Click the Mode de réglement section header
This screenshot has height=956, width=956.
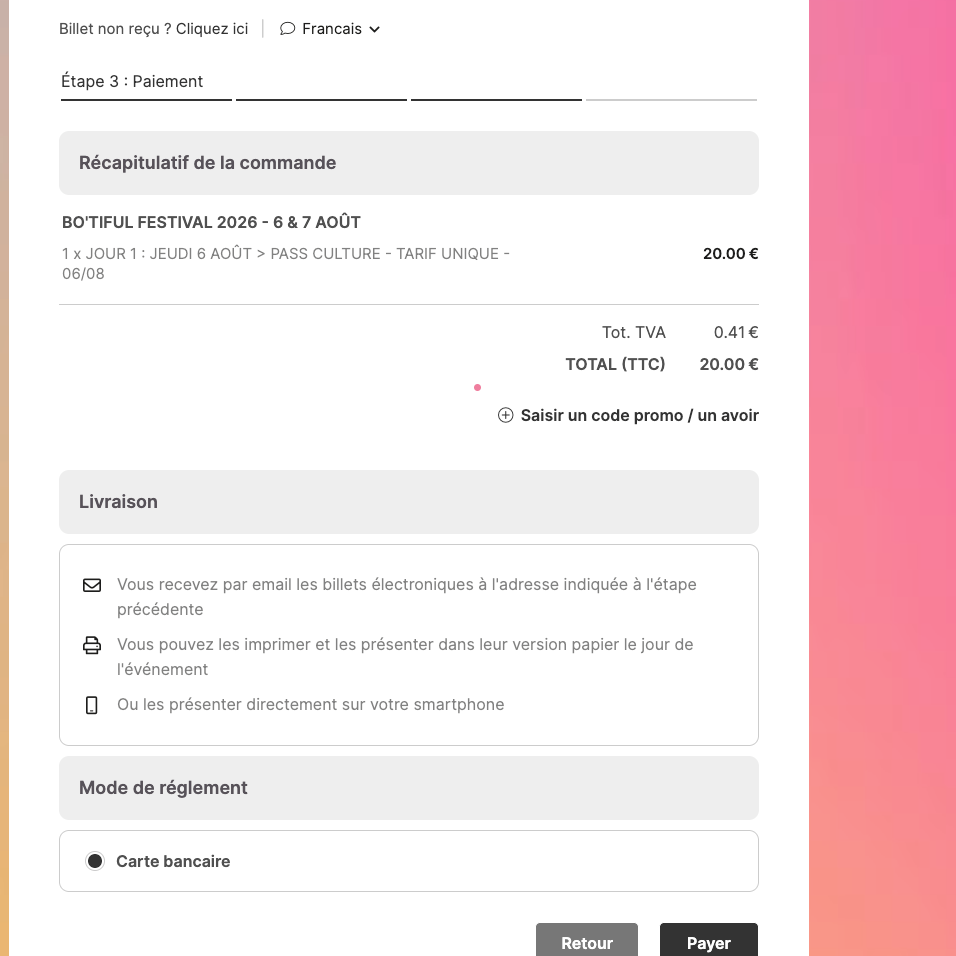click(163, 788)
